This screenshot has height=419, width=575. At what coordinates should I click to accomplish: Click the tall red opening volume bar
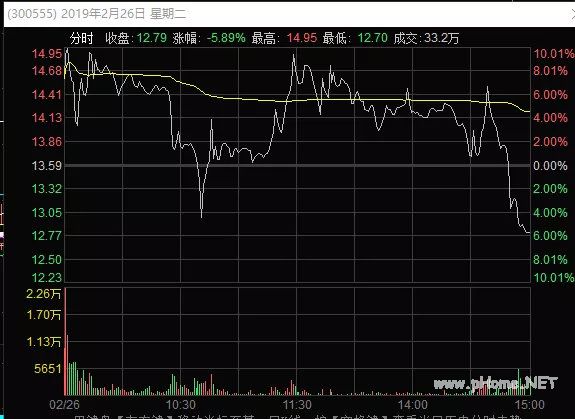(x=66, y=341)
